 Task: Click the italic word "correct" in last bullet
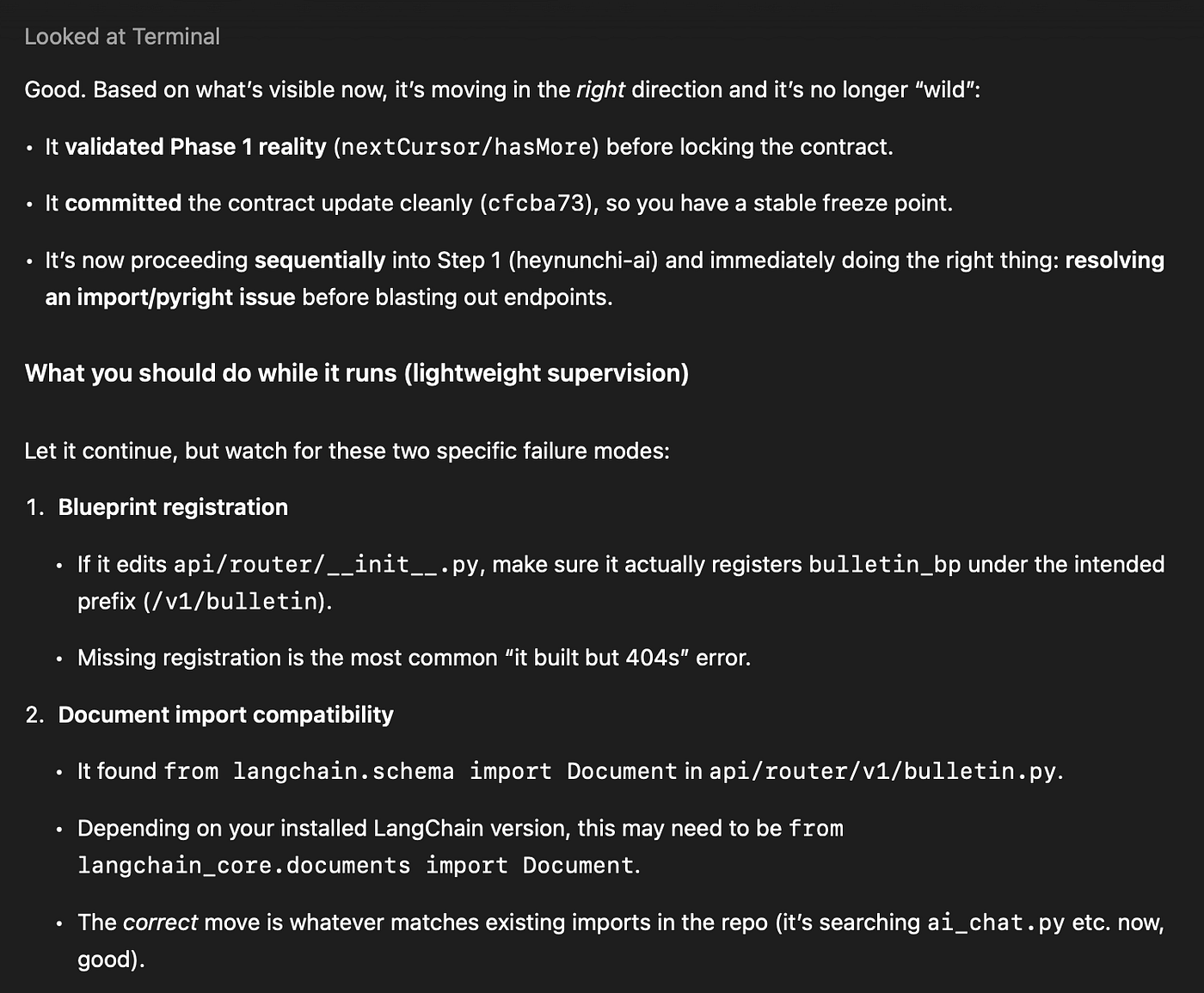[x=160, y=923]
